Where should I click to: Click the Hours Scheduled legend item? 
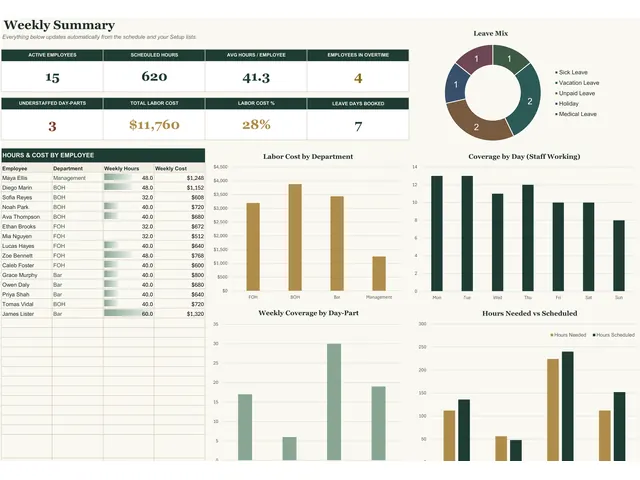[613, 335]
